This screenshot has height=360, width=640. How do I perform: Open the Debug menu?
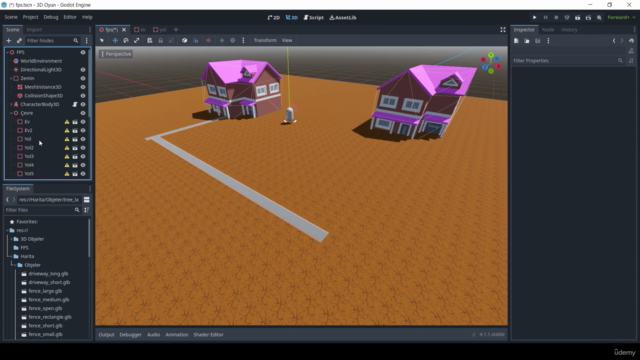click(51, 17)
